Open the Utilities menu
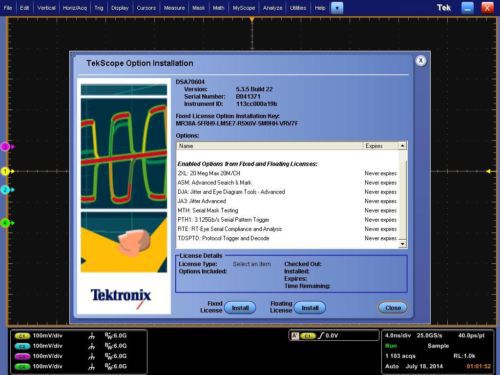500x375 pixels. [x=298, y=8]
